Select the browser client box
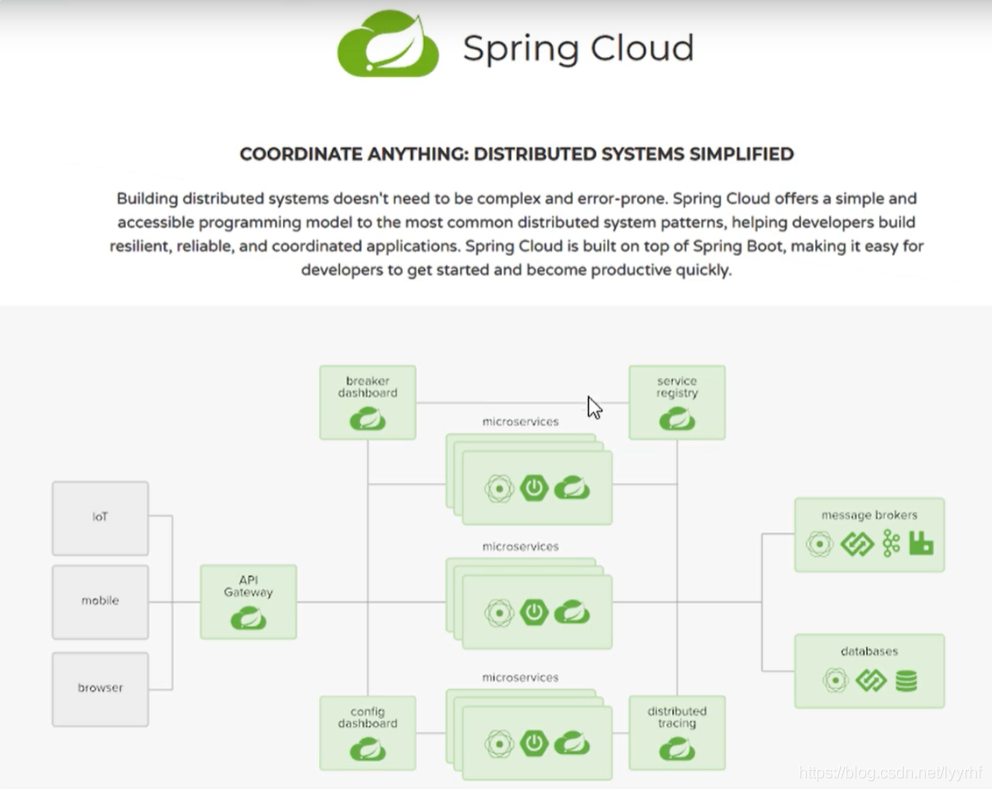 [x=101, y=689]
